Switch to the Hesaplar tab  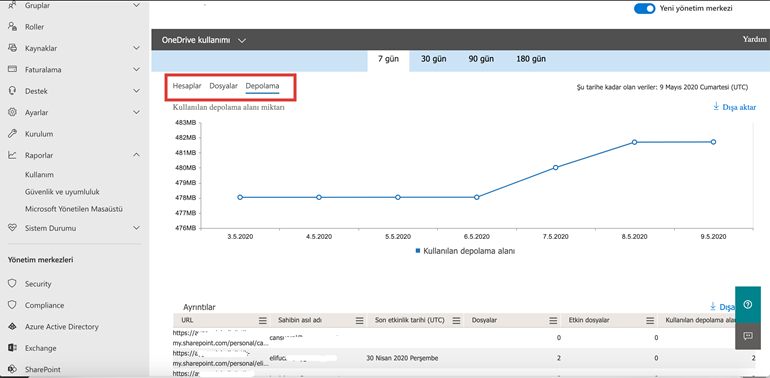pyautogui.click(x=187, y=86)
